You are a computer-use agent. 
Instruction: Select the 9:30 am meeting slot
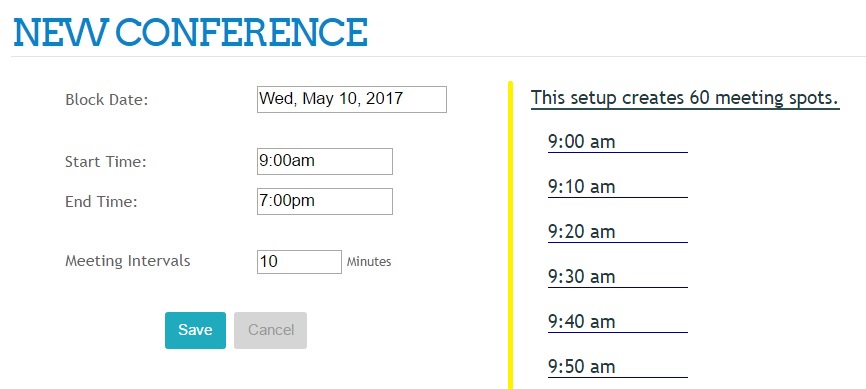point(617,277)
